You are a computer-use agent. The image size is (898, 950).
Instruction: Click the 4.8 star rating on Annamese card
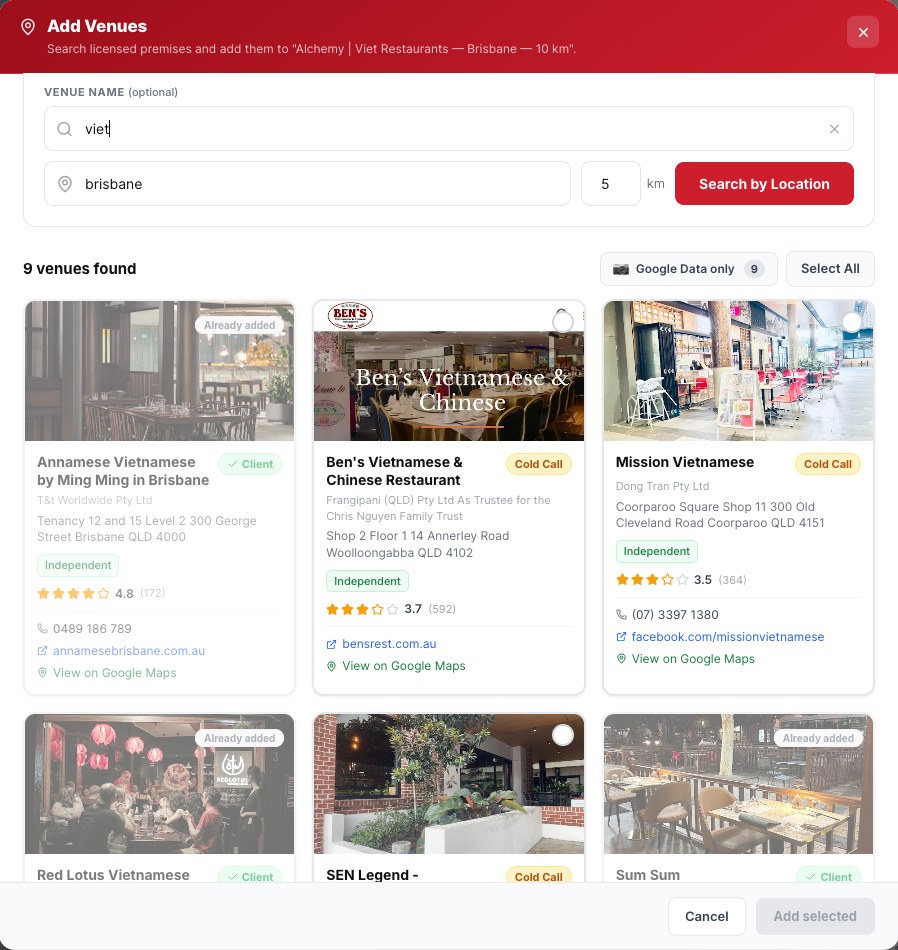coord(101,593)
